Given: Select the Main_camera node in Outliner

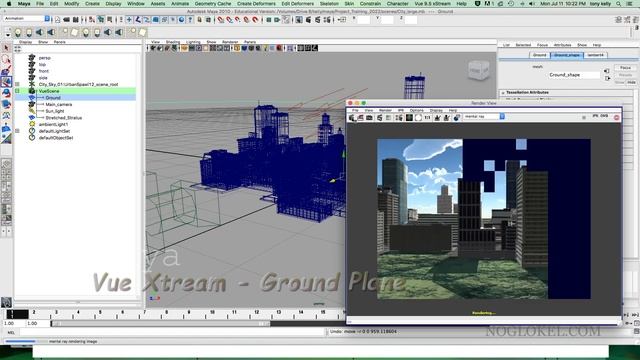Looking at the screenshot, I should click(59, 104).
